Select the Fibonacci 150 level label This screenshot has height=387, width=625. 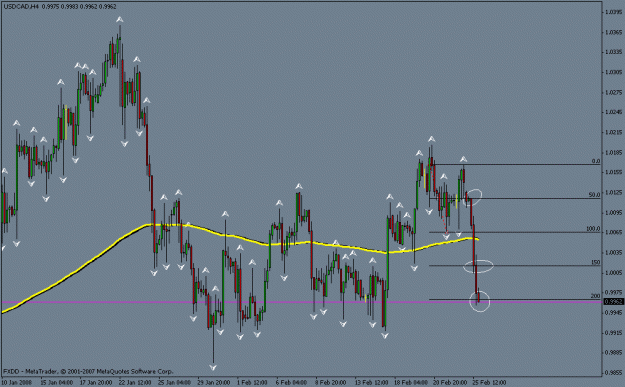click(x=596, y=262)
